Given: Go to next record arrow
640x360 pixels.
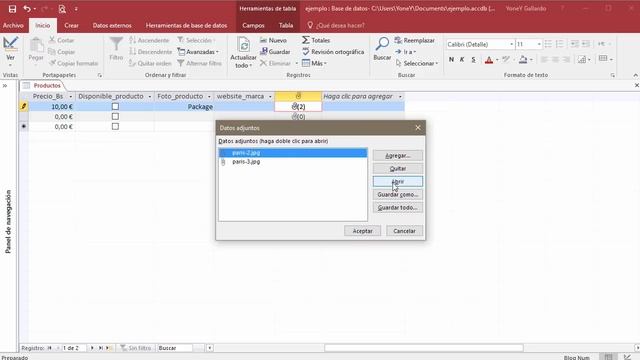Looking at the screenshot, I should click(92, 348).
